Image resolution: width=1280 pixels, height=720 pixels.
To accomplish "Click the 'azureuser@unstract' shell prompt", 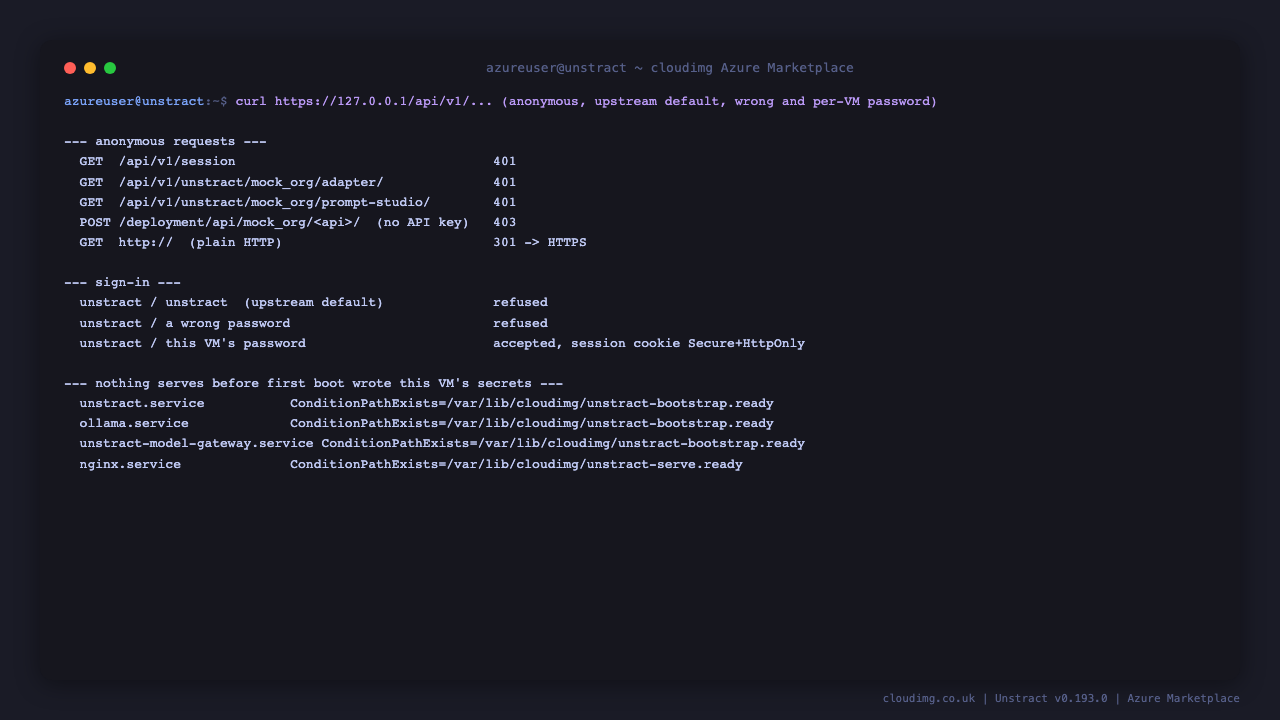I will click(x=134, y=102).
